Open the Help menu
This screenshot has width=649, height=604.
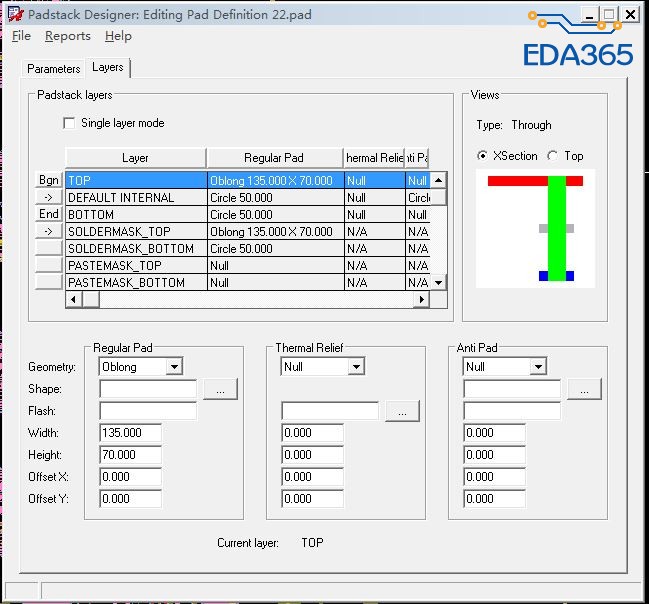tap(118, 36)
